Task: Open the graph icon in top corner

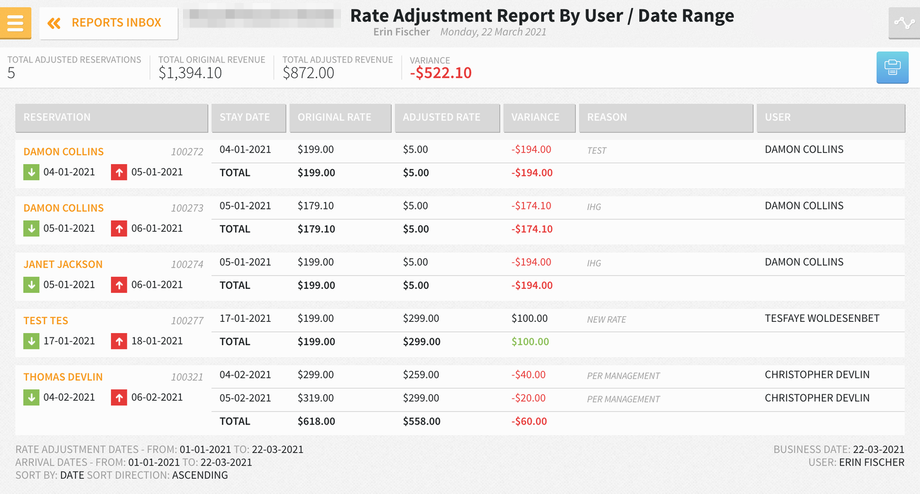Action: click(x=904, y=23)
